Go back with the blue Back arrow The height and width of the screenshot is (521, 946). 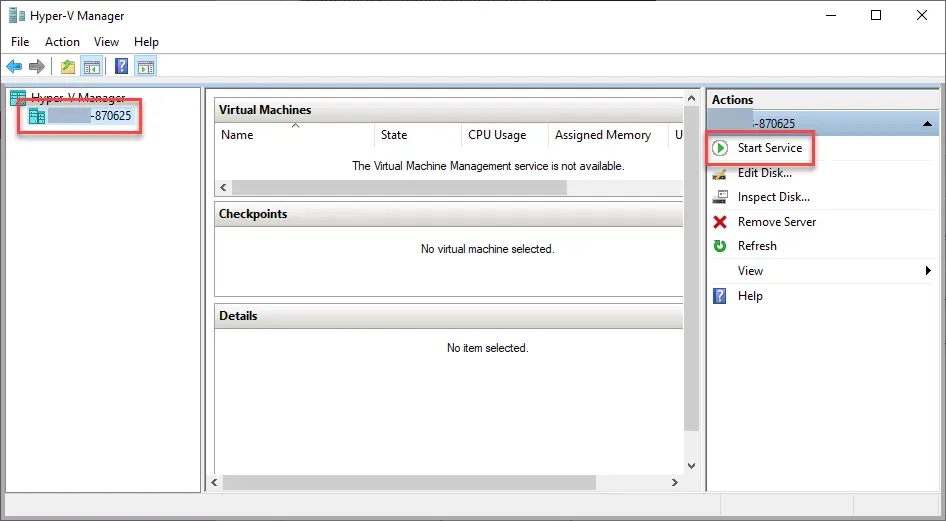(x=14, y=66)
